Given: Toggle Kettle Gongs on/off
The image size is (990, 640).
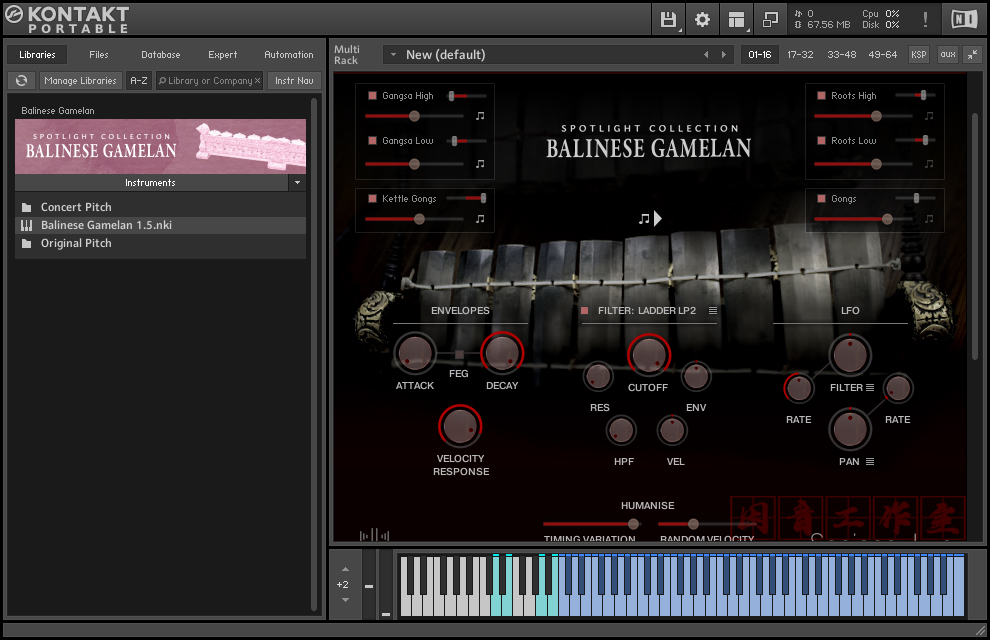Looking at the screenshot, I should (372, 199).
